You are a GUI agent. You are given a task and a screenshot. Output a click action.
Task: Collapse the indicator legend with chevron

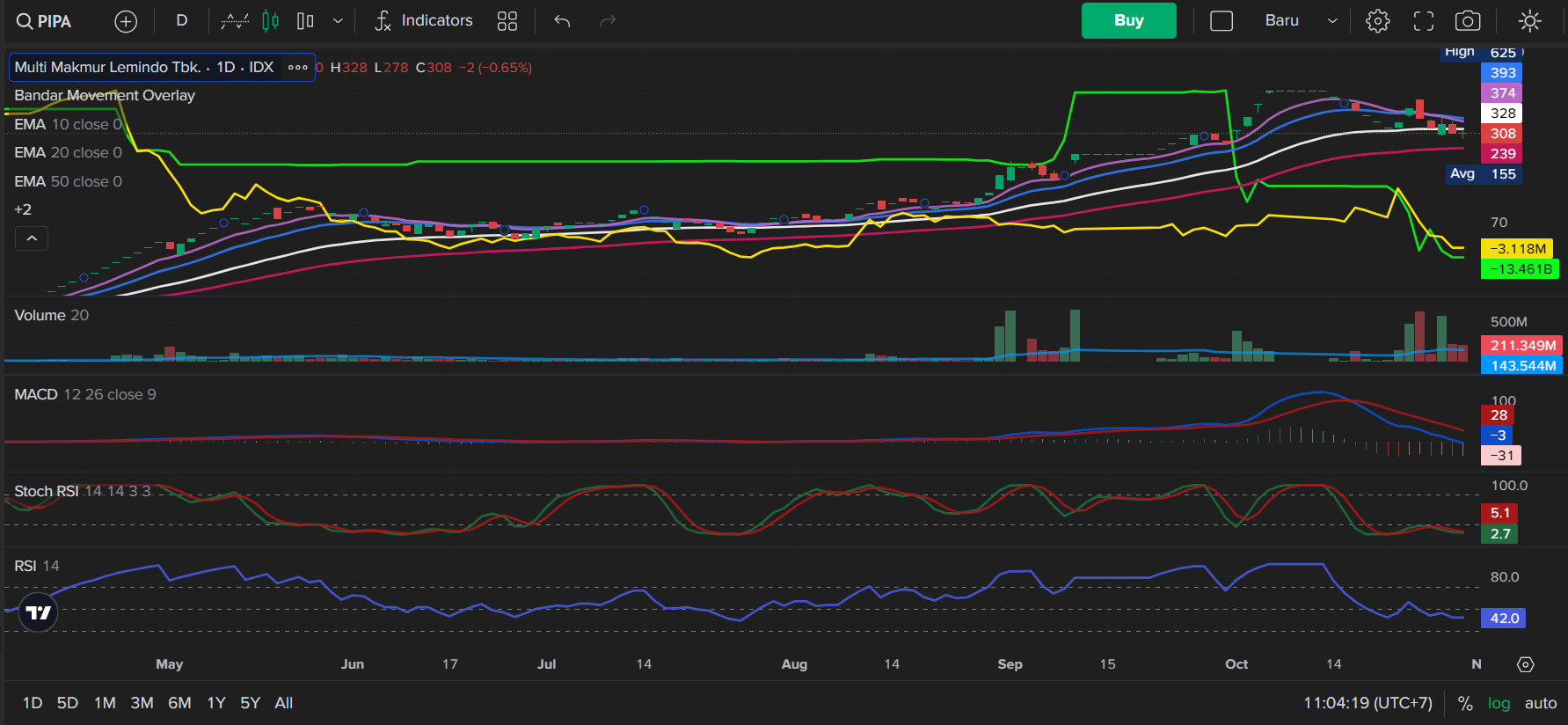pos(32,238)
